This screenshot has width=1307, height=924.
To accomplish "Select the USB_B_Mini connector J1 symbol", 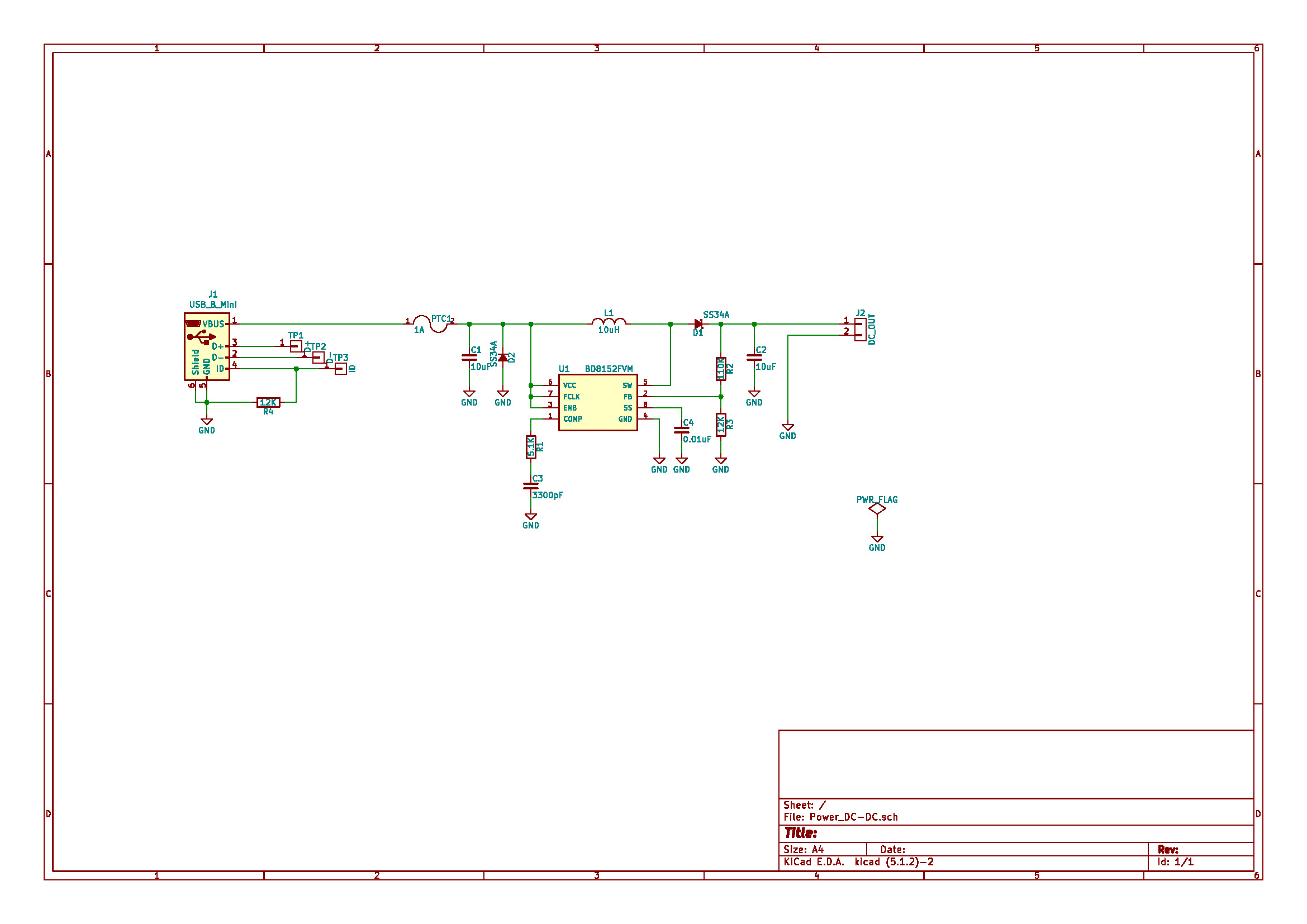I will click(x=206, y=346).
